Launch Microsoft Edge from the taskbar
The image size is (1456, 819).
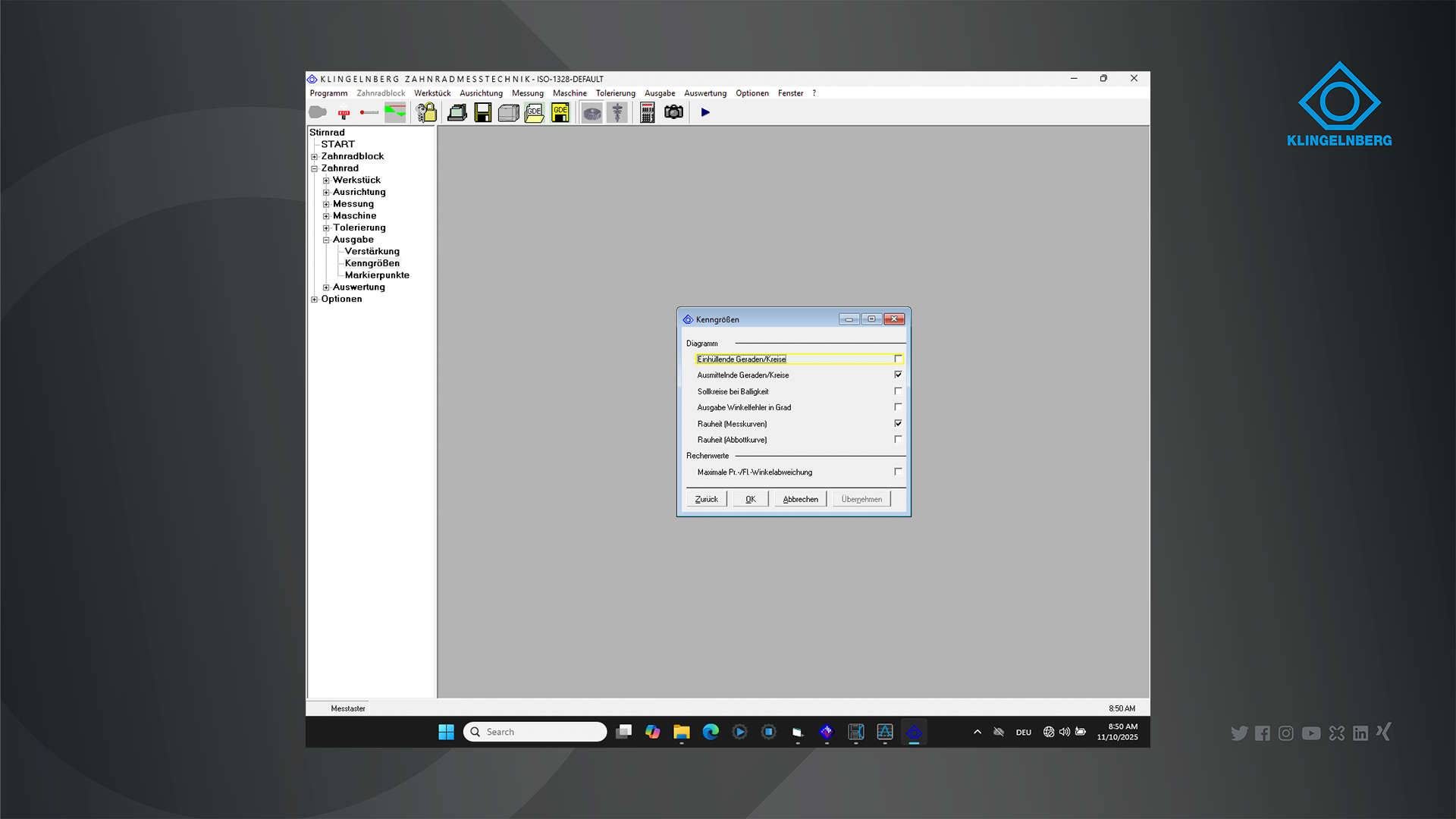click(x=711, y=732)
